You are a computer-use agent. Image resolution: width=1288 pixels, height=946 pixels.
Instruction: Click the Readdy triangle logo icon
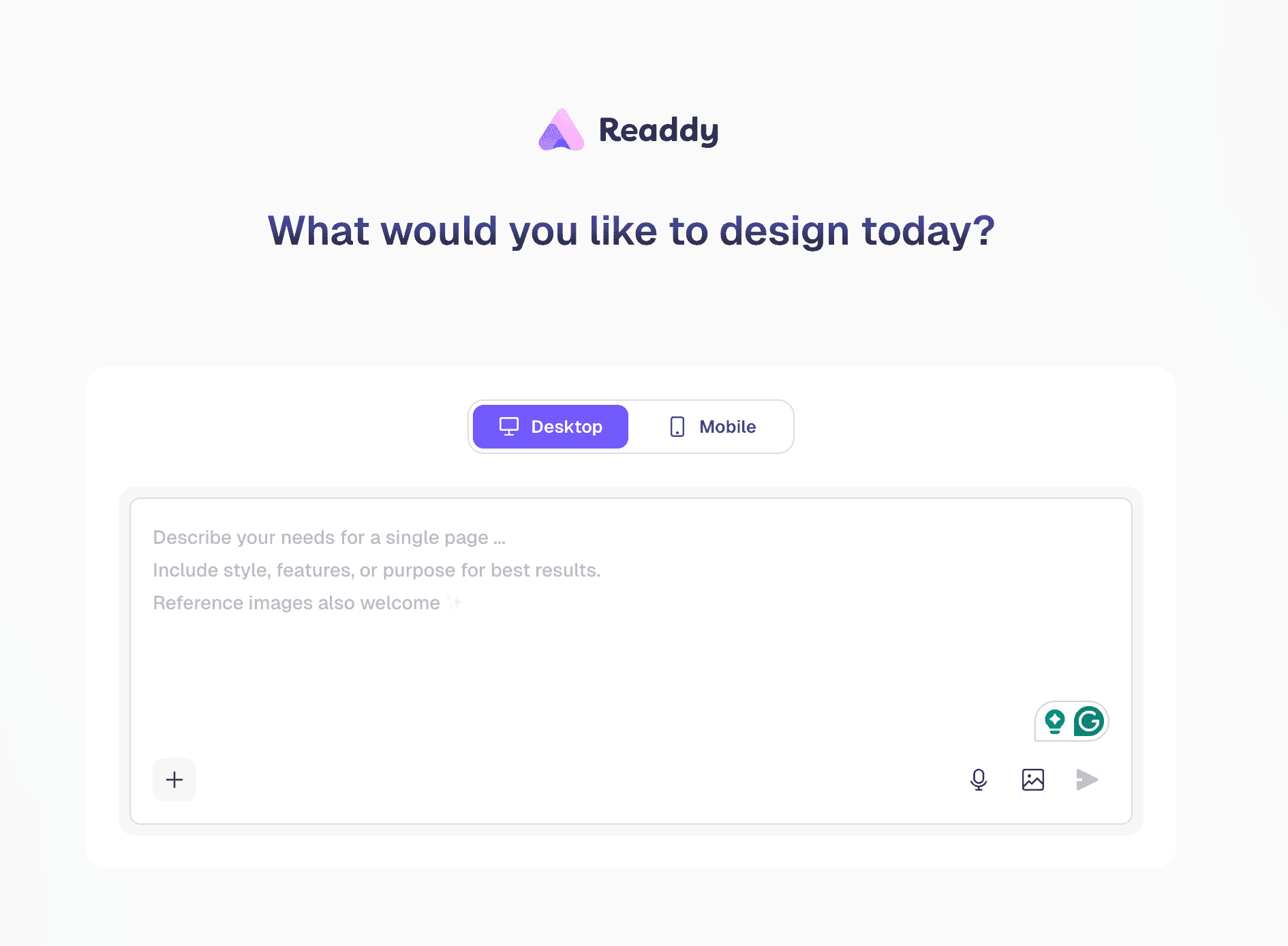click(x=562, y=129)
